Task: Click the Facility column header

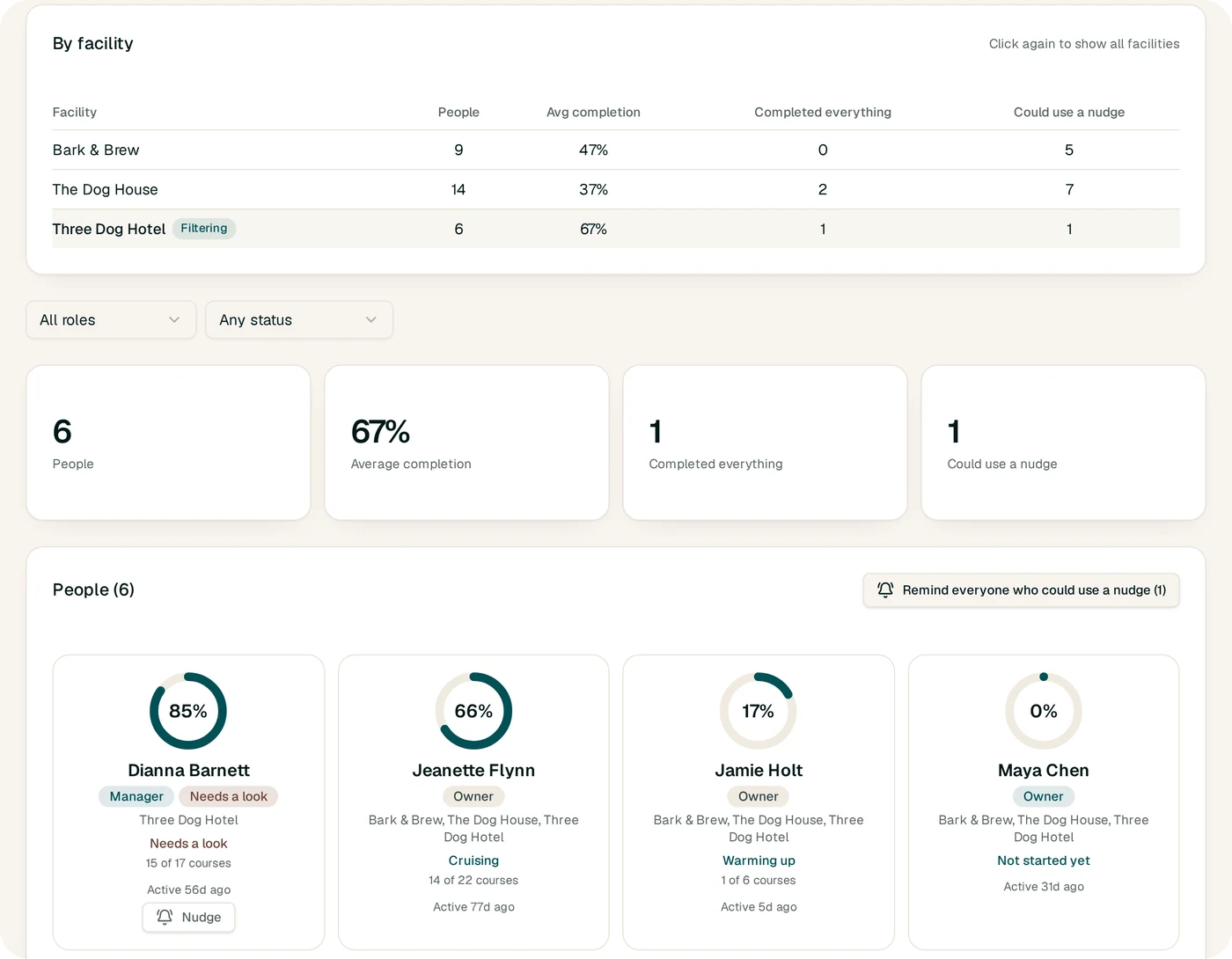Action: (75, 113)
